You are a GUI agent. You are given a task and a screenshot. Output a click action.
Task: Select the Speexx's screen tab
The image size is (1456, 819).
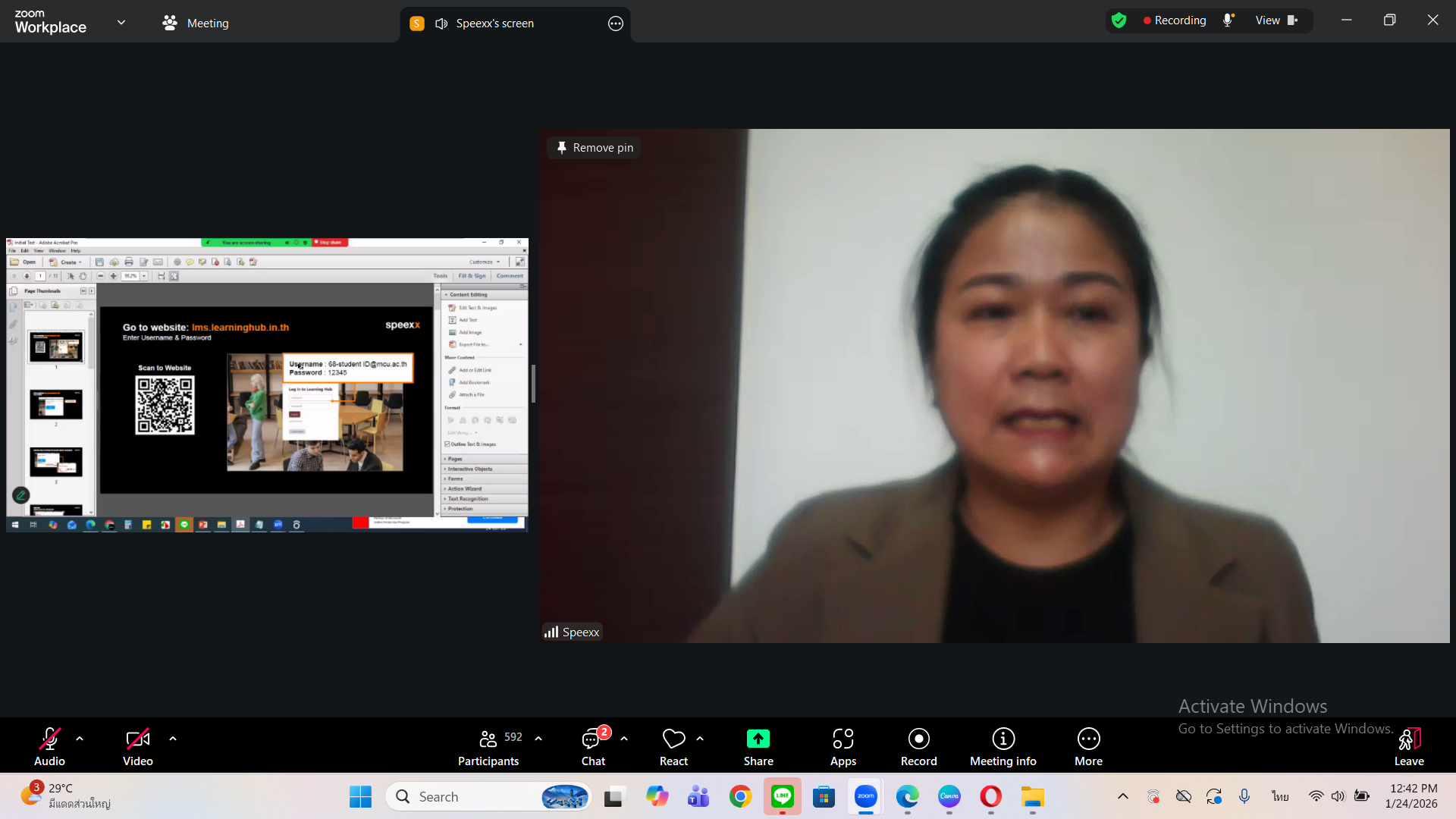pos(494,23)
